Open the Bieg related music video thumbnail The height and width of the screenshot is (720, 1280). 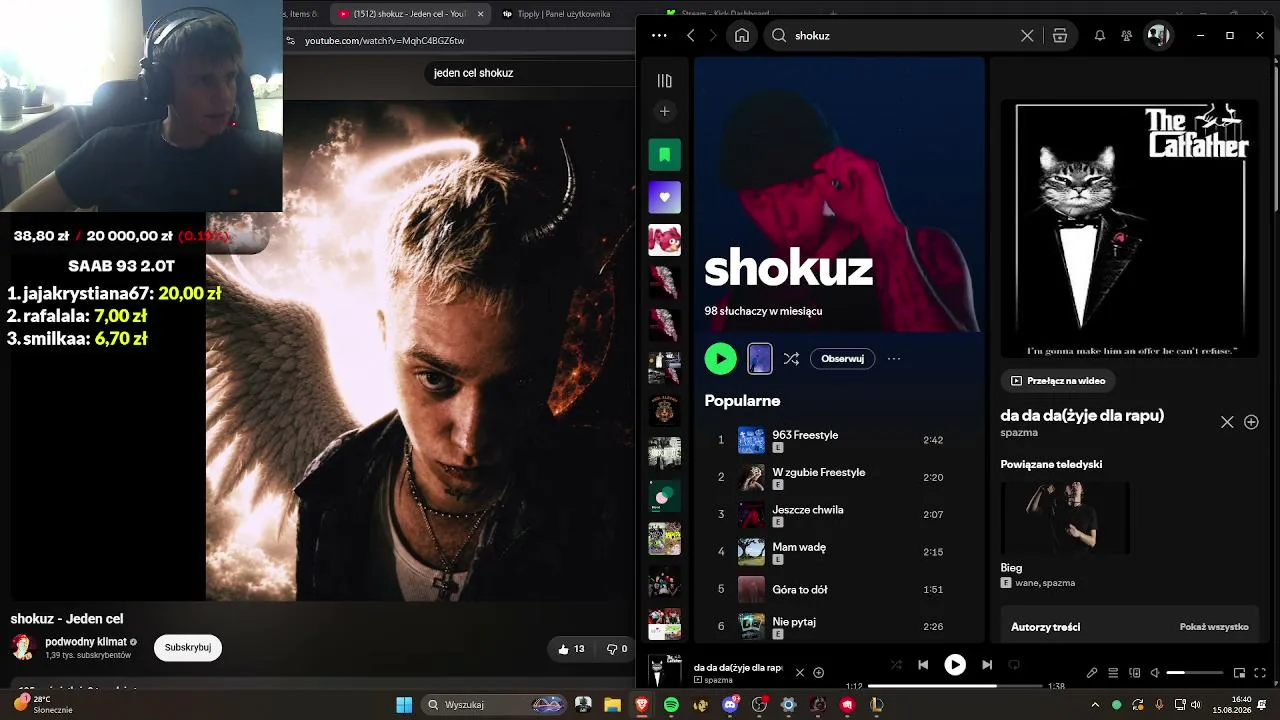[1065, 518]
